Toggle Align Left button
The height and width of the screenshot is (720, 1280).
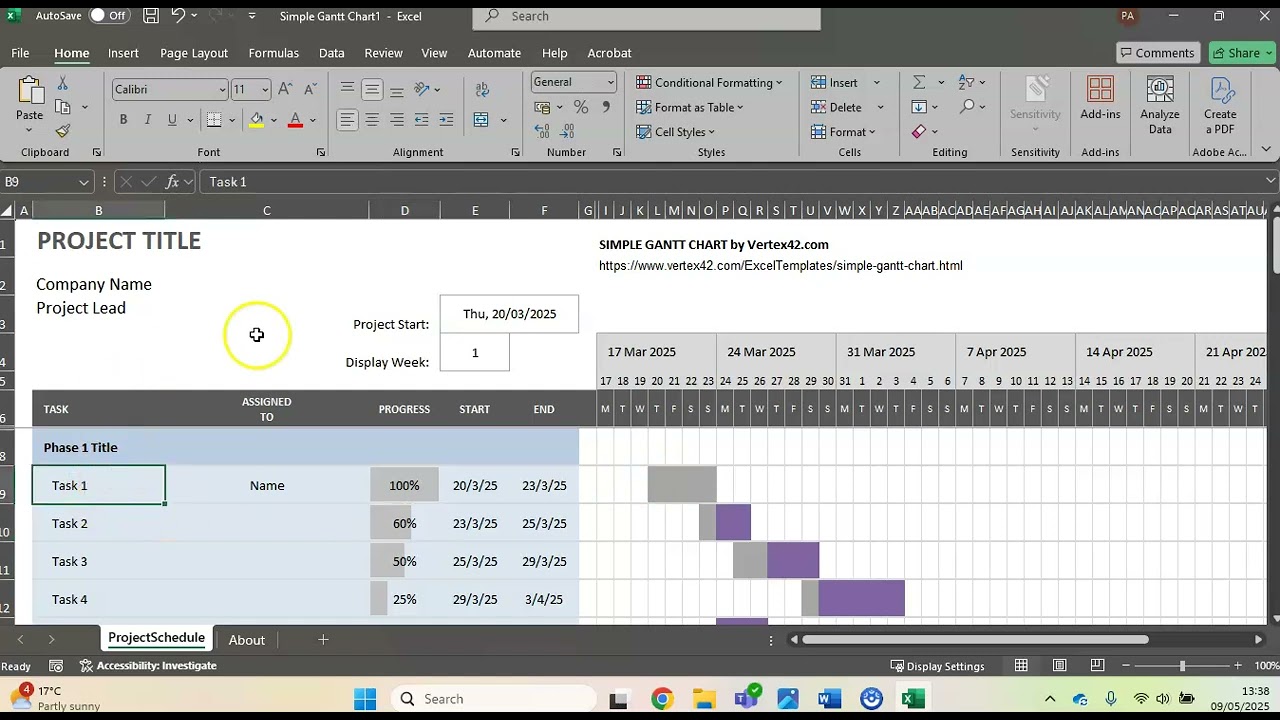click(347, 120)
